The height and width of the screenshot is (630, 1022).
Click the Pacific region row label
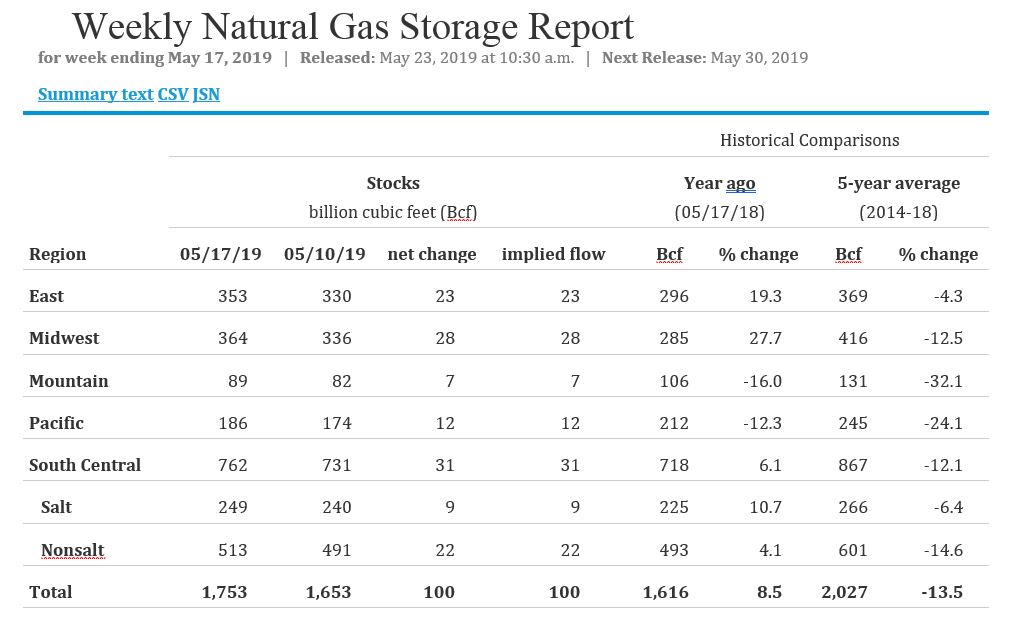point(56,423)
